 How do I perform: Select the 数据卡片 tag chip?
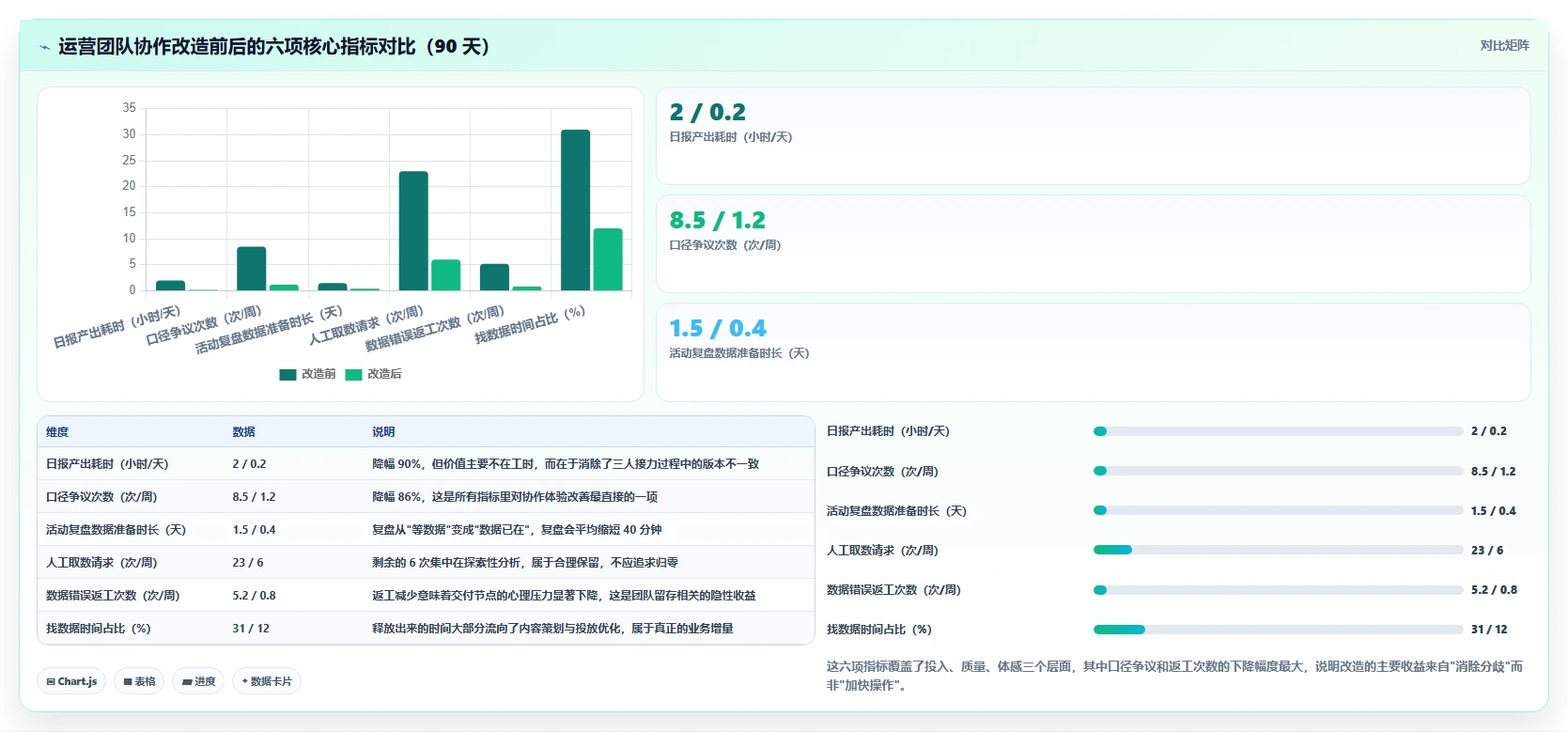(x=267, y=681)
